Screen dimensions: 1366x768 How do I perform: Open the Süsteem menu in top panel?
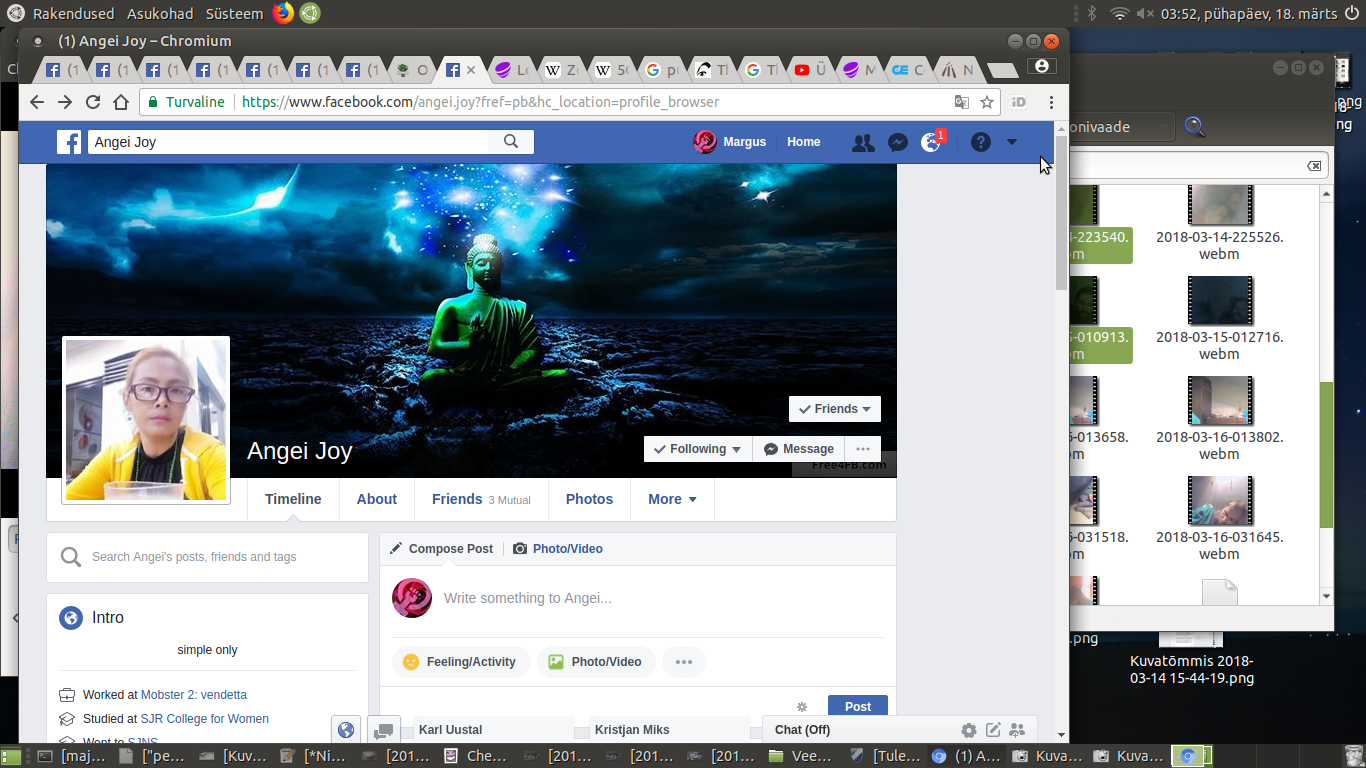point(234,14)
